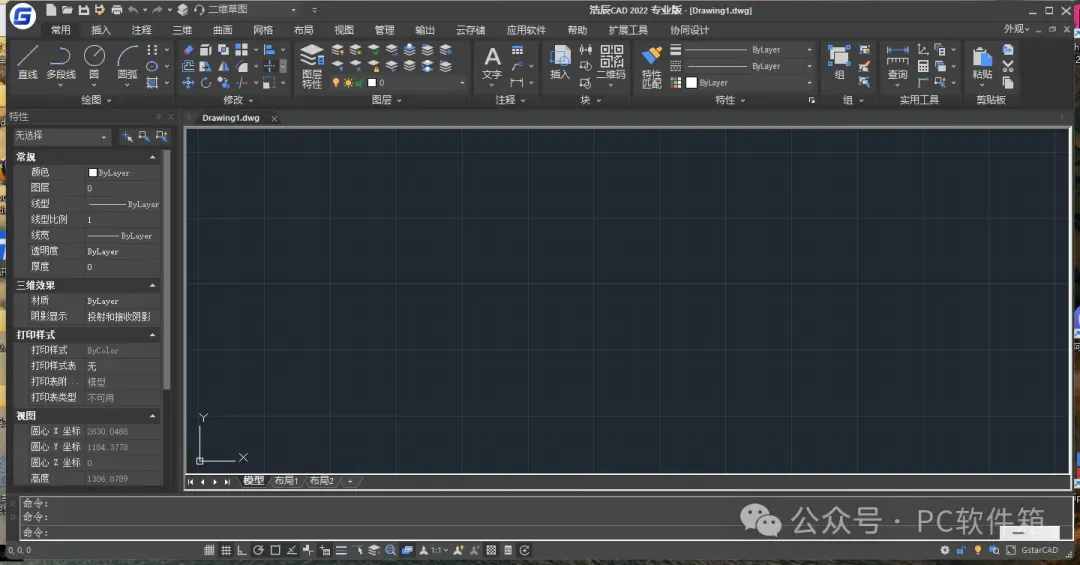Image resolution: width=1080 pixels, height=565 pixels.
Task: Jump to the first layout tab arrow
Action: tap(191, 482)
